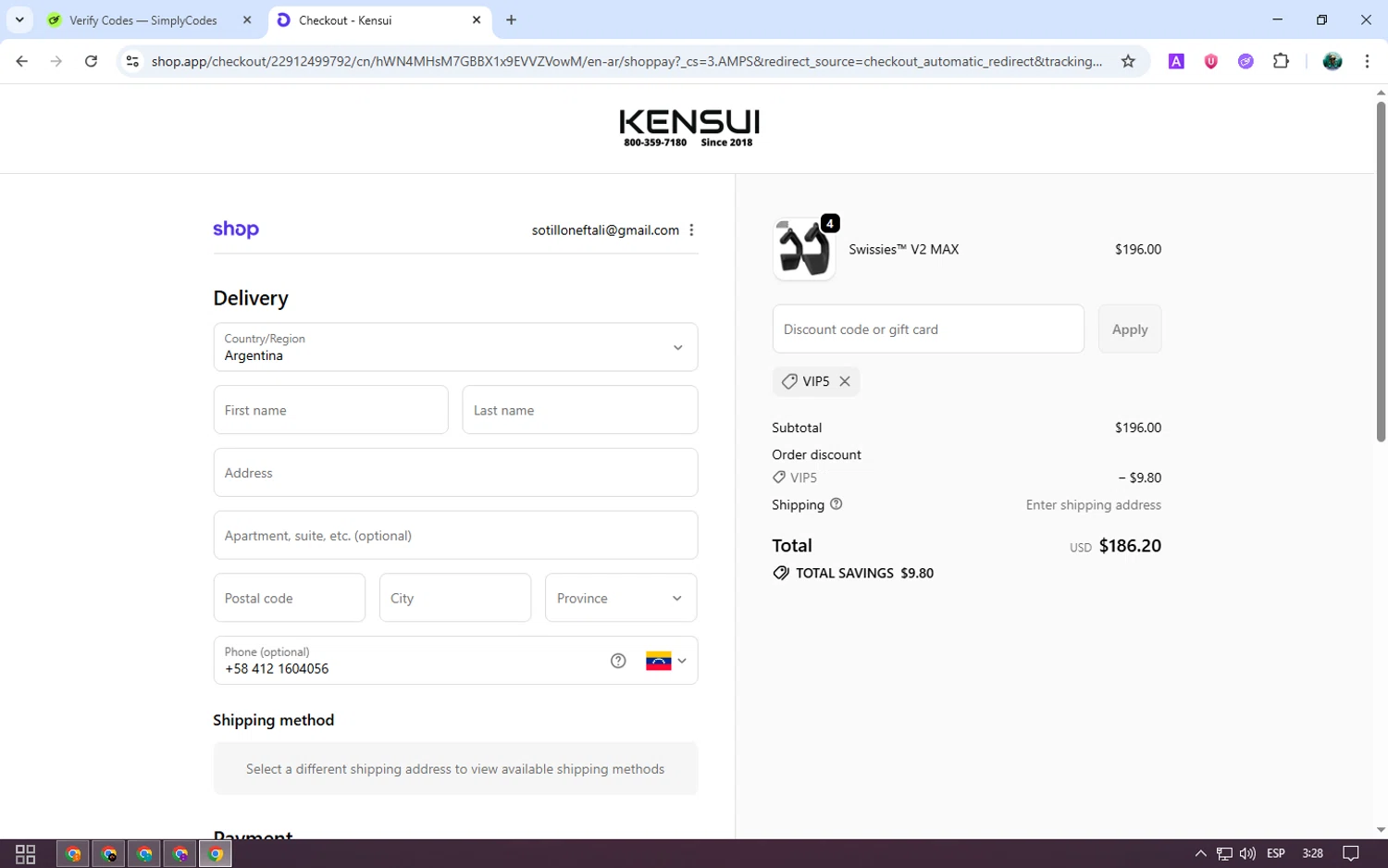This screenshot has width=1388, height=868.
Task: Click the Swissies V2 MAX product thumbnail
Action: 803,250
